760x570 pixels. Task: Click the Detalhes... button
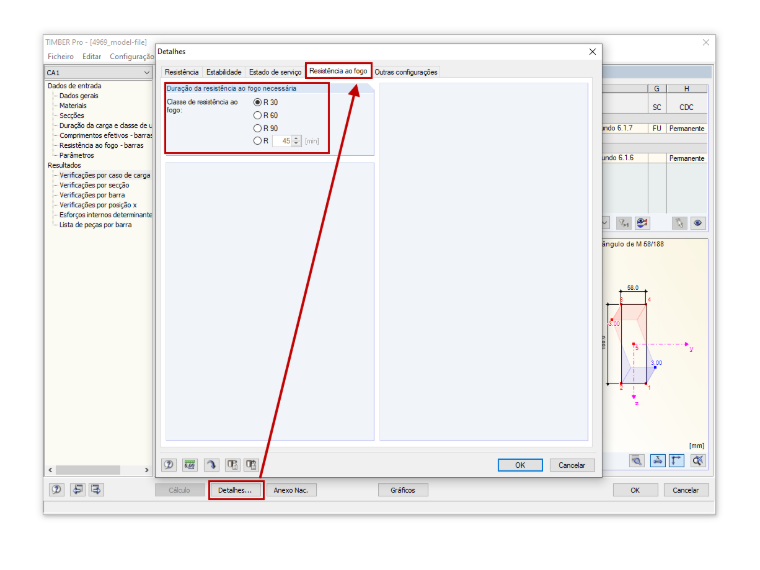pyautogui.click(x=235, y=490)
